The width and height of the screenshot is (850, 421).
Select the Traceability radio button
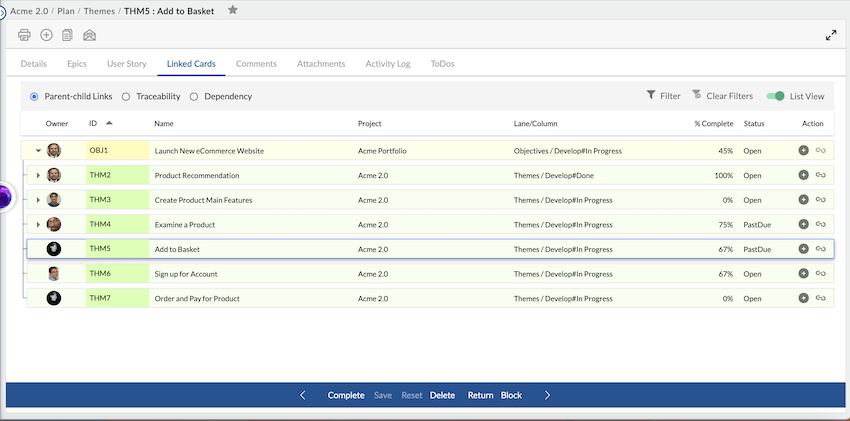(x=126, y=96)
